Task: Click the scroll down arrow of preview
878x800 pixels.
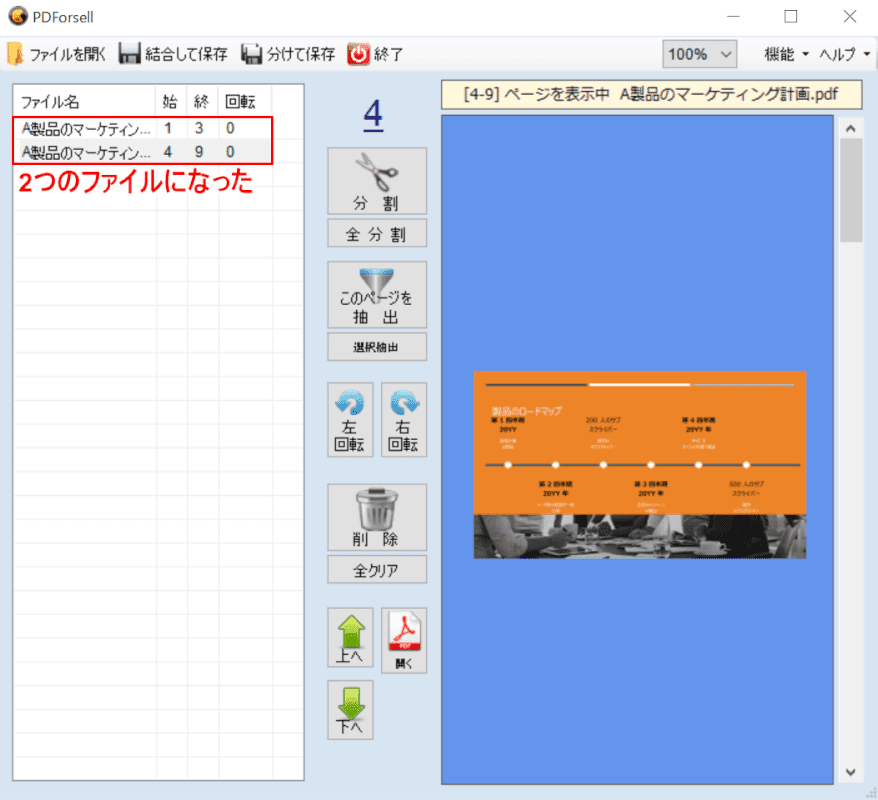Action: (x=851, y=772)
